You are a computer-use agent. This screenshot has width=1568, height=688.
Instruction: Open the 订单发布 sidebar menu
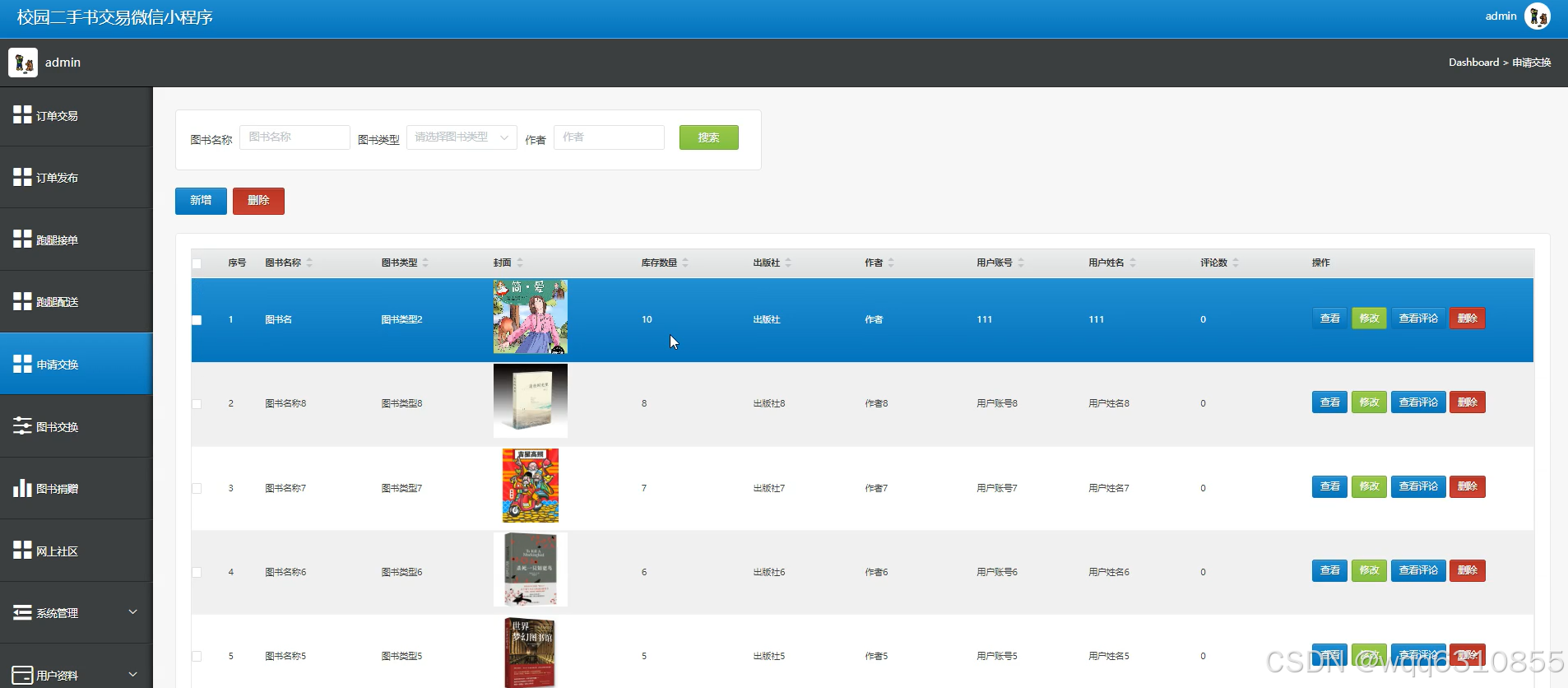(x=76, y=178)
